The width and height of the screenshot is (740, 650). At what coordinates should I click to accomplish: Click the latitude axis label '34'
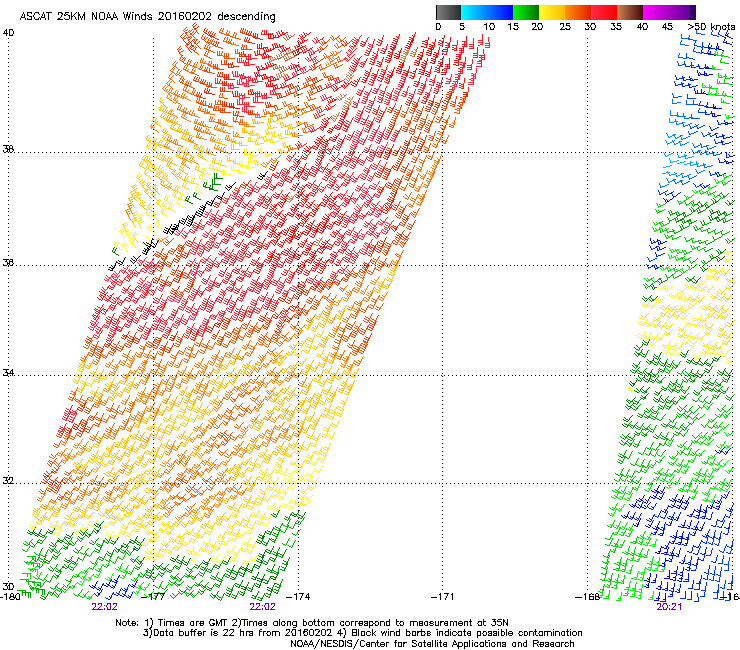tap(8, 373)
